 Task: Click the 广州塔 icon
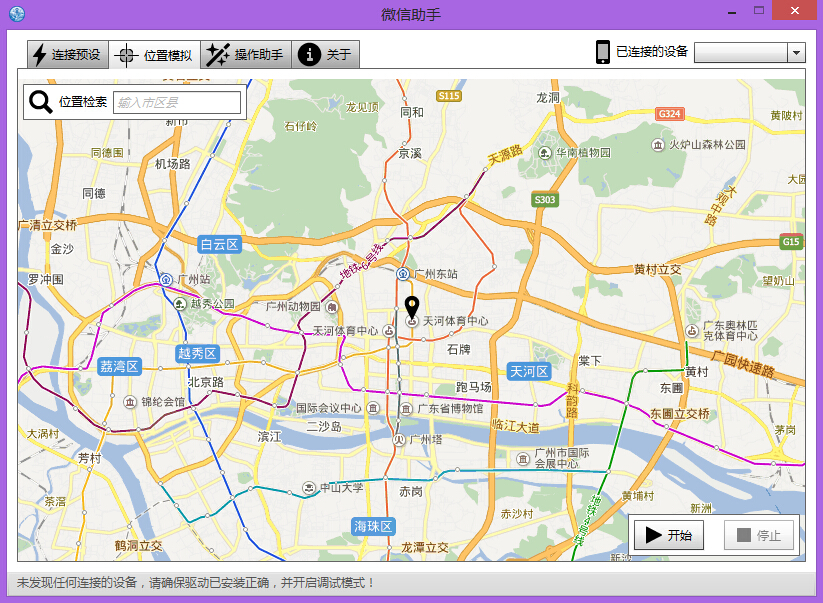(x=399, y=439)
